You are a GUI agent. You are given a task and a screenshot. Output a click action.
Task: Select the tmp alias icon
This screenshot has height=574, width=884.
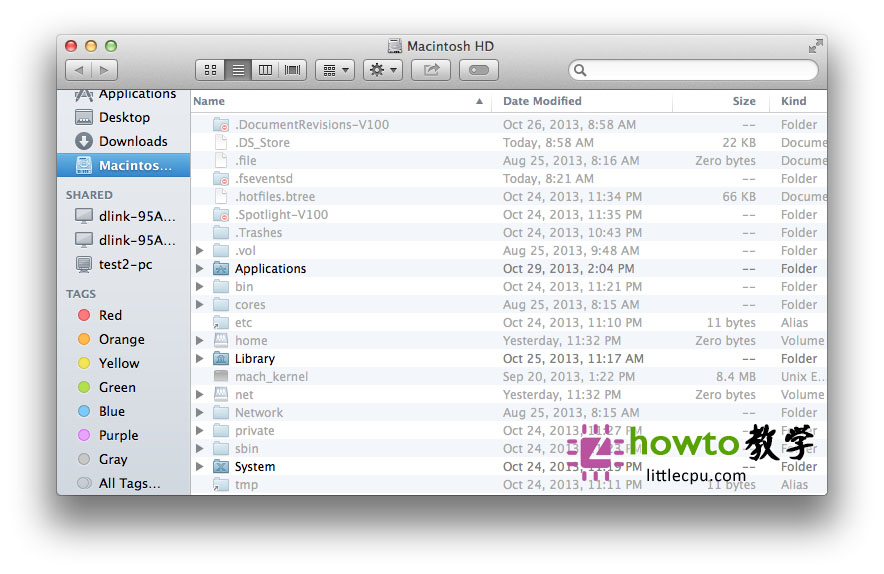tap(221, 484)
